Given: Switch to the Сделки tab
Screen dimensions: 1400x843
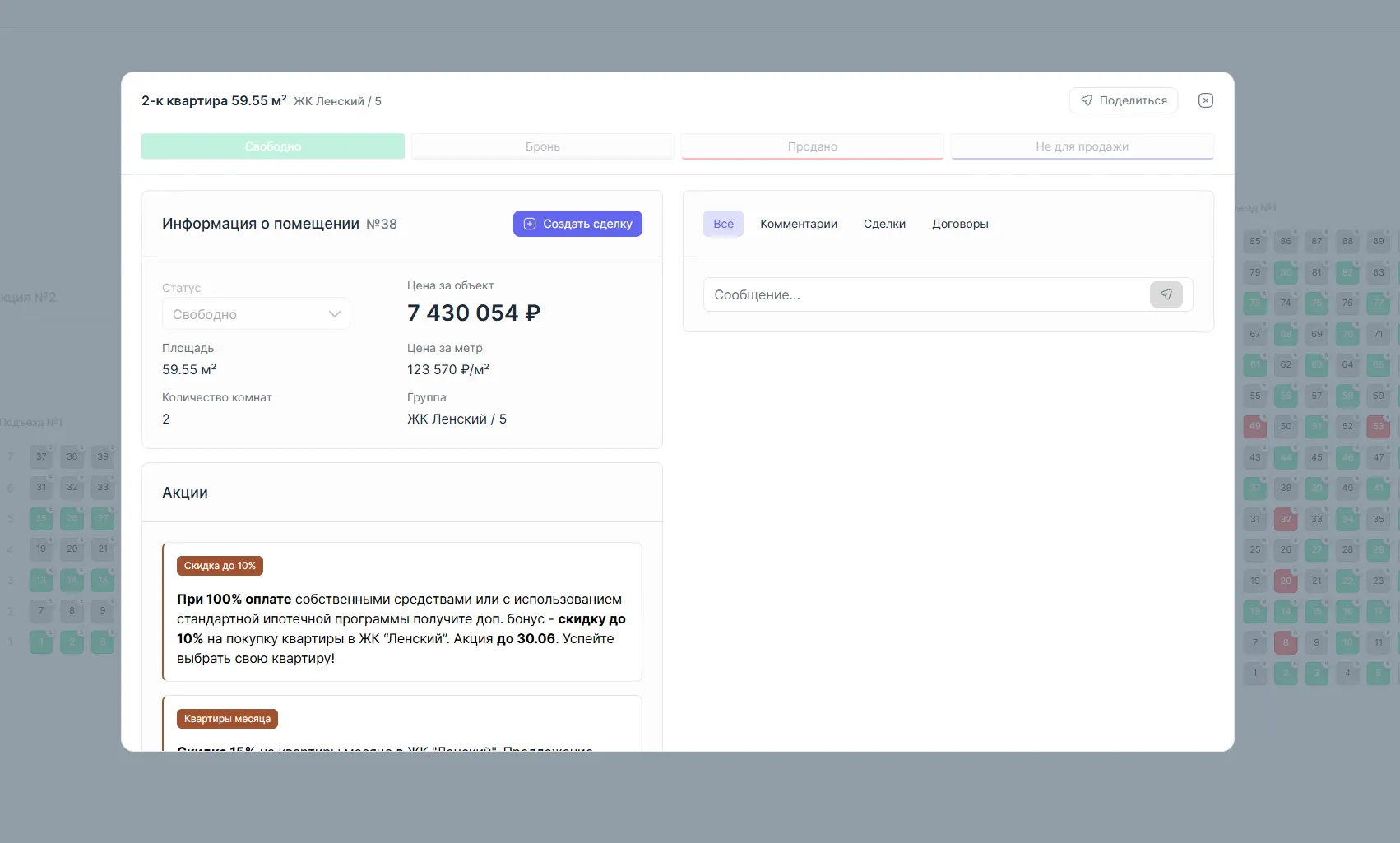Looking at the screenshot, I should [x=884, y=224].
